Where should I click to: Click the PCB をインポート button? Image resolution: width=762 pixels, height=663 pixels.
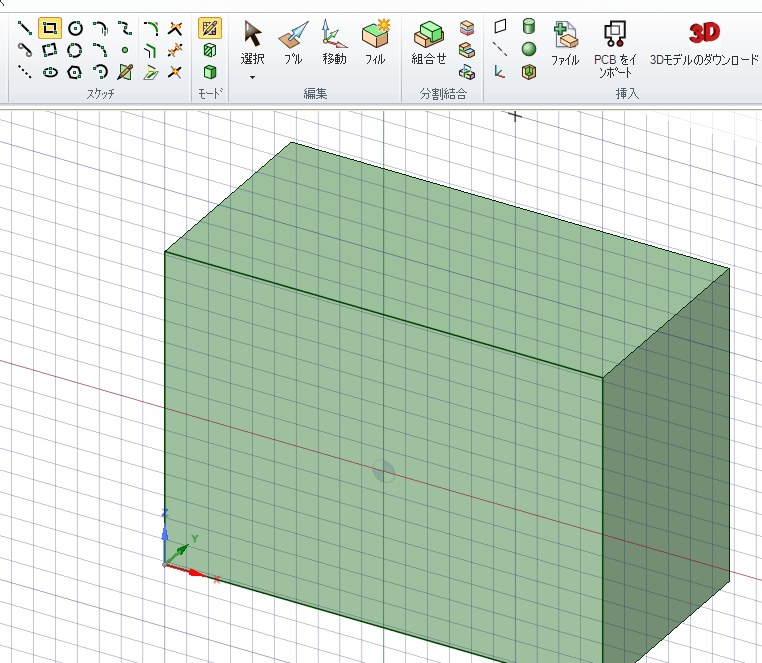point(615,50)
